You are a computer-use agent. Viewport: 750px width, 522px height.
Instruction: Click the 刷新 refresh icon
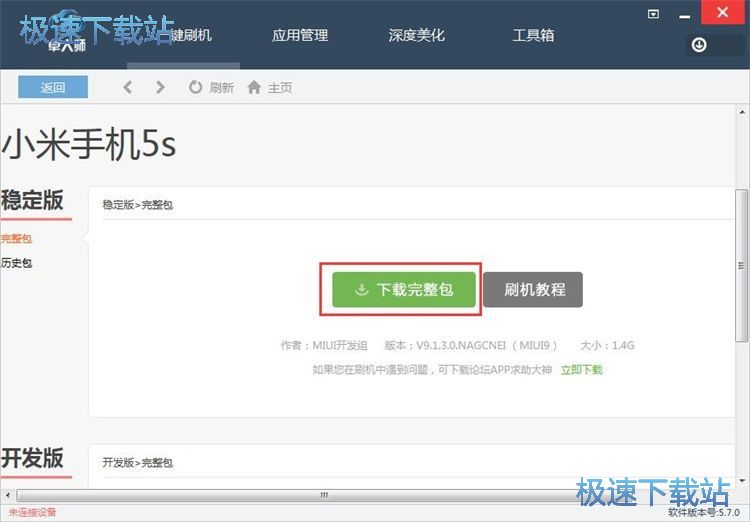click(x=195, y=87)
